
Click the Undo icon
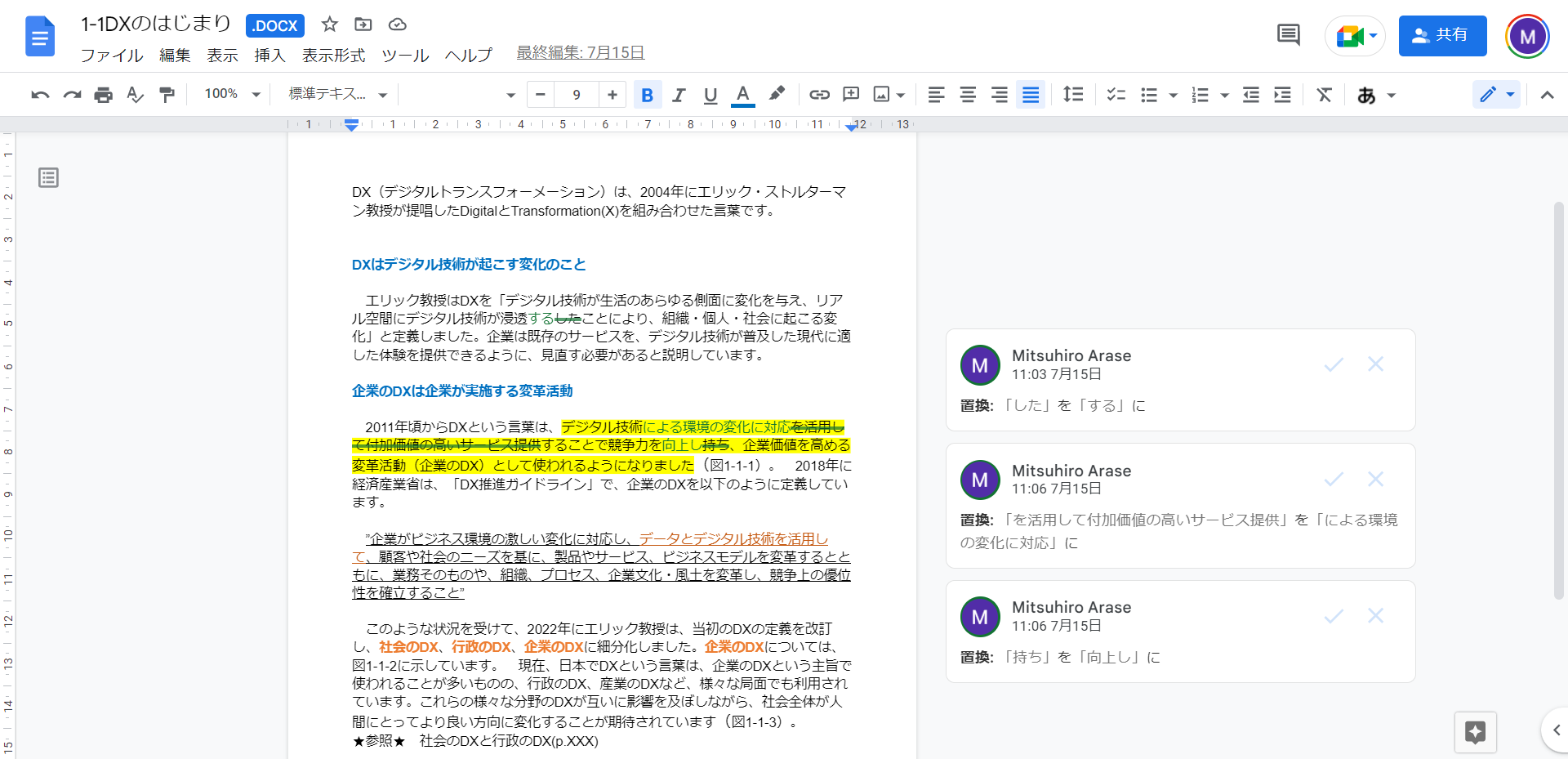coord(40,95)
